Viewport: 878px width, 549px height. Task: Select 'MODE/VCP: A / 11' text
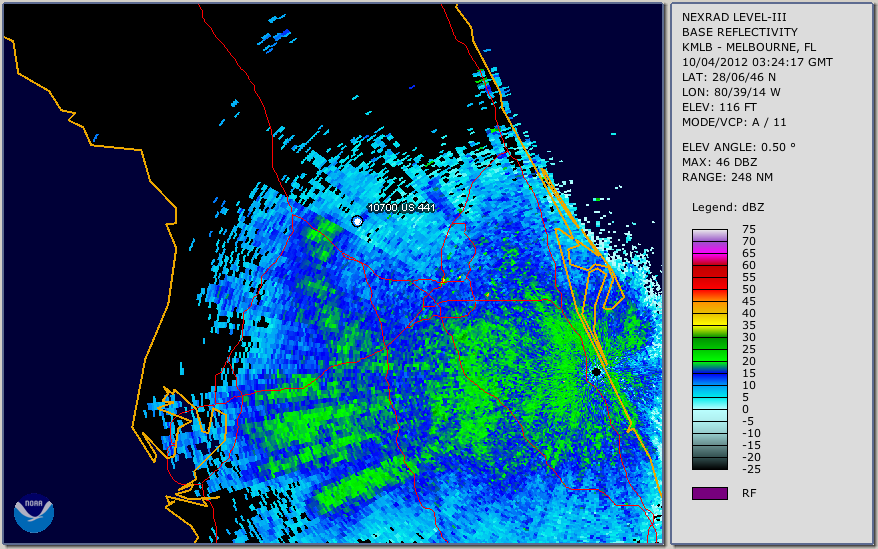[734, 122]
